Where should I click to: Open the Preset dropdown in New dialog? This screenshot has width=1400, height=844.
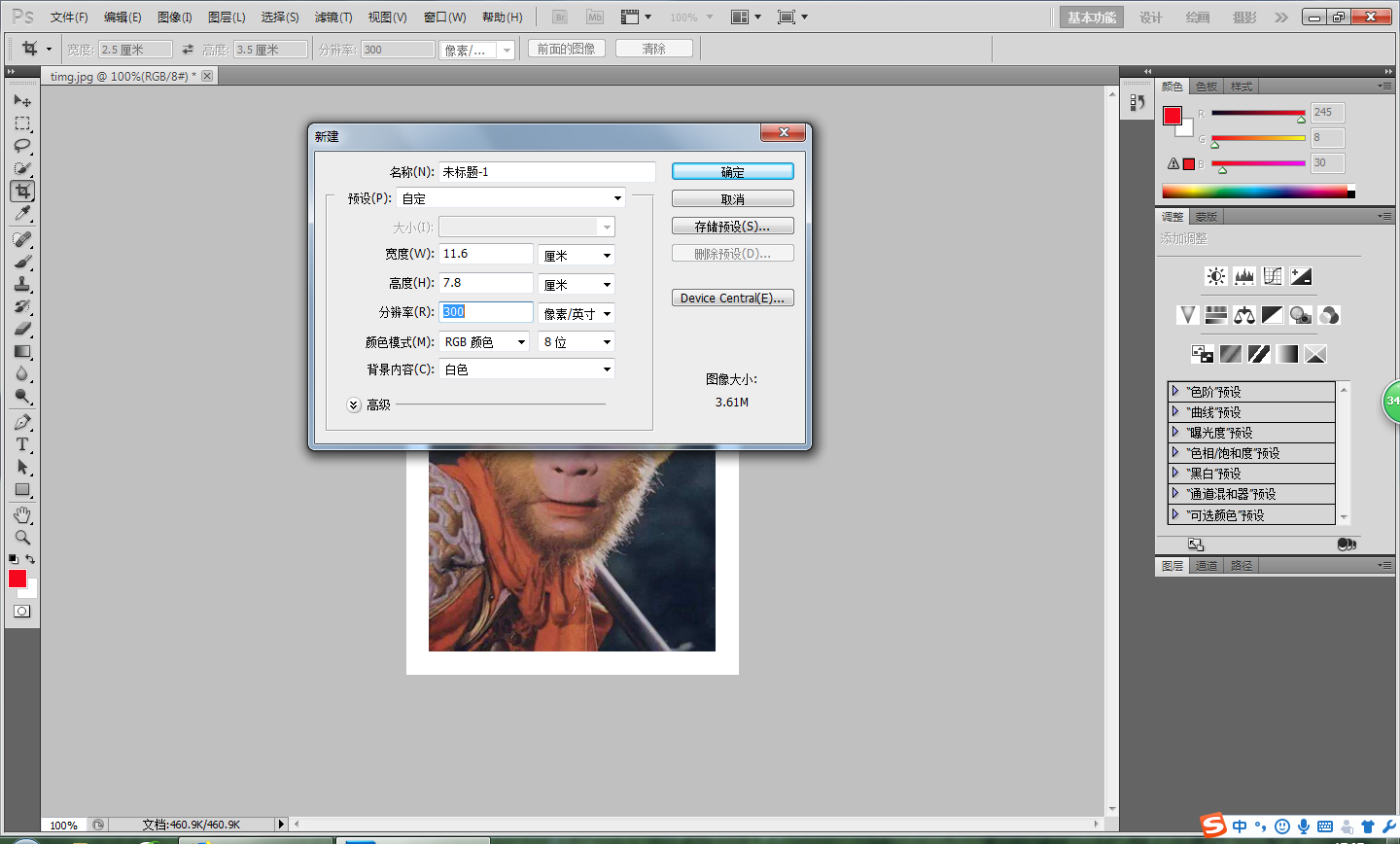point(511,198)
